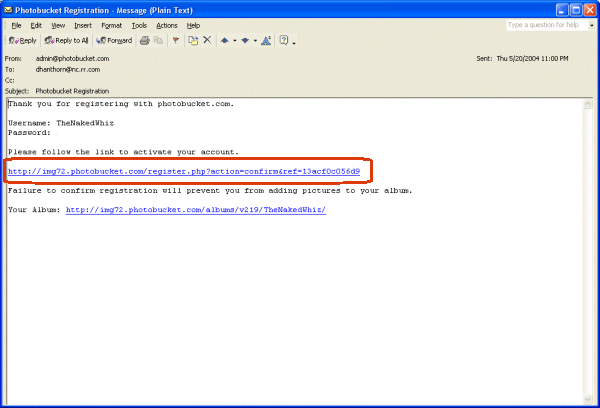This screenshot has width=600, height=408.
Task: Open the File menu
Action: [x=16, y=26]
